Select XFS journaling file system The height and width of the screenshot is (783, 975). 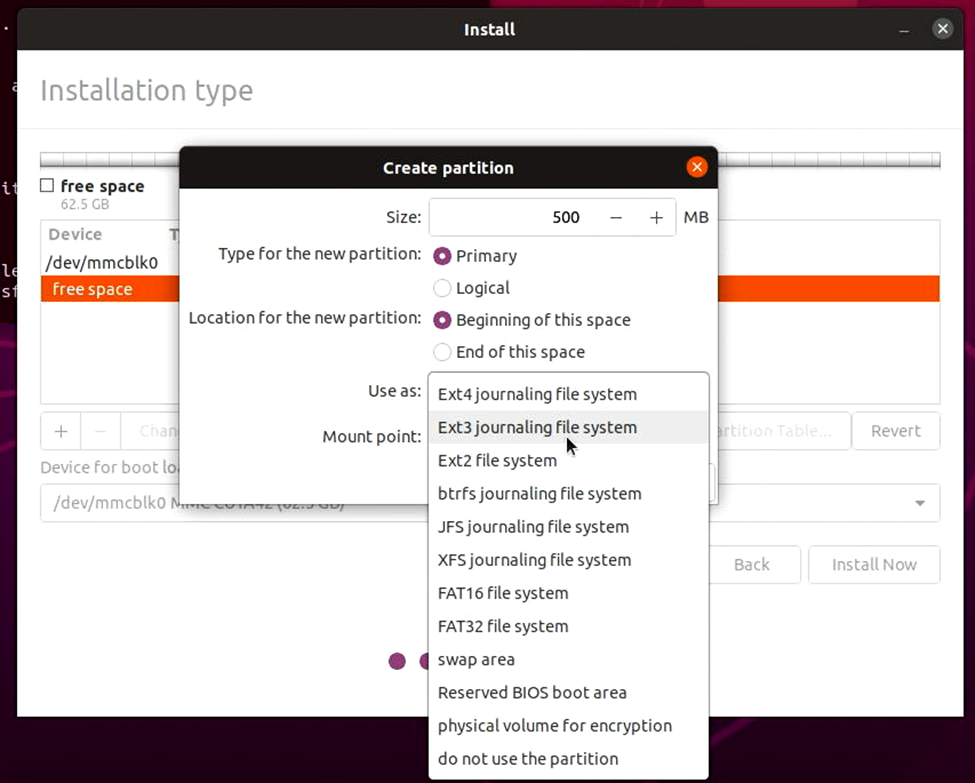(x=568, y=560)
